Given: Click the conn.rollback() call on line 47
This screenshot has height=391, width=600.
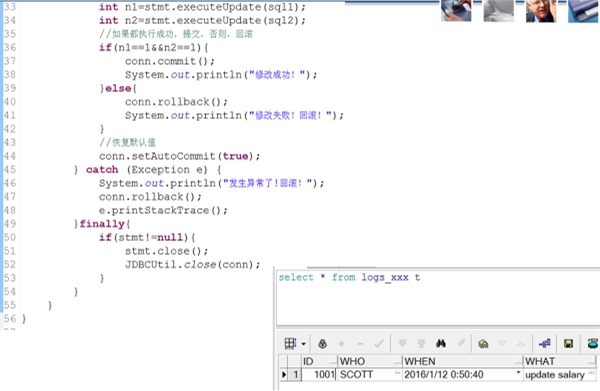Looking at the screenshot, I should [x=150, y=197].
